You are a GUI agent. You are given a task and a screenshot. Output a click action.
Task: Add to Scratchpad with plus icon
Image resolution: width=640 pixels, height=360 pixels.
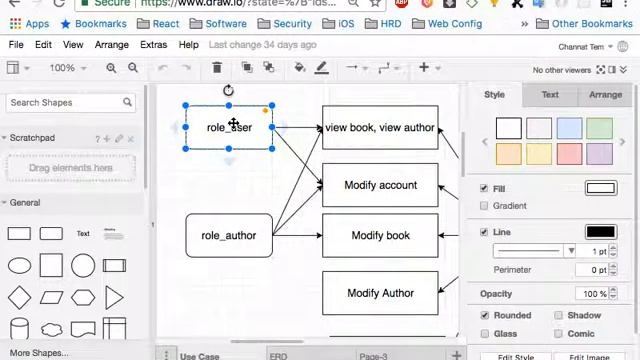point(107,139)
